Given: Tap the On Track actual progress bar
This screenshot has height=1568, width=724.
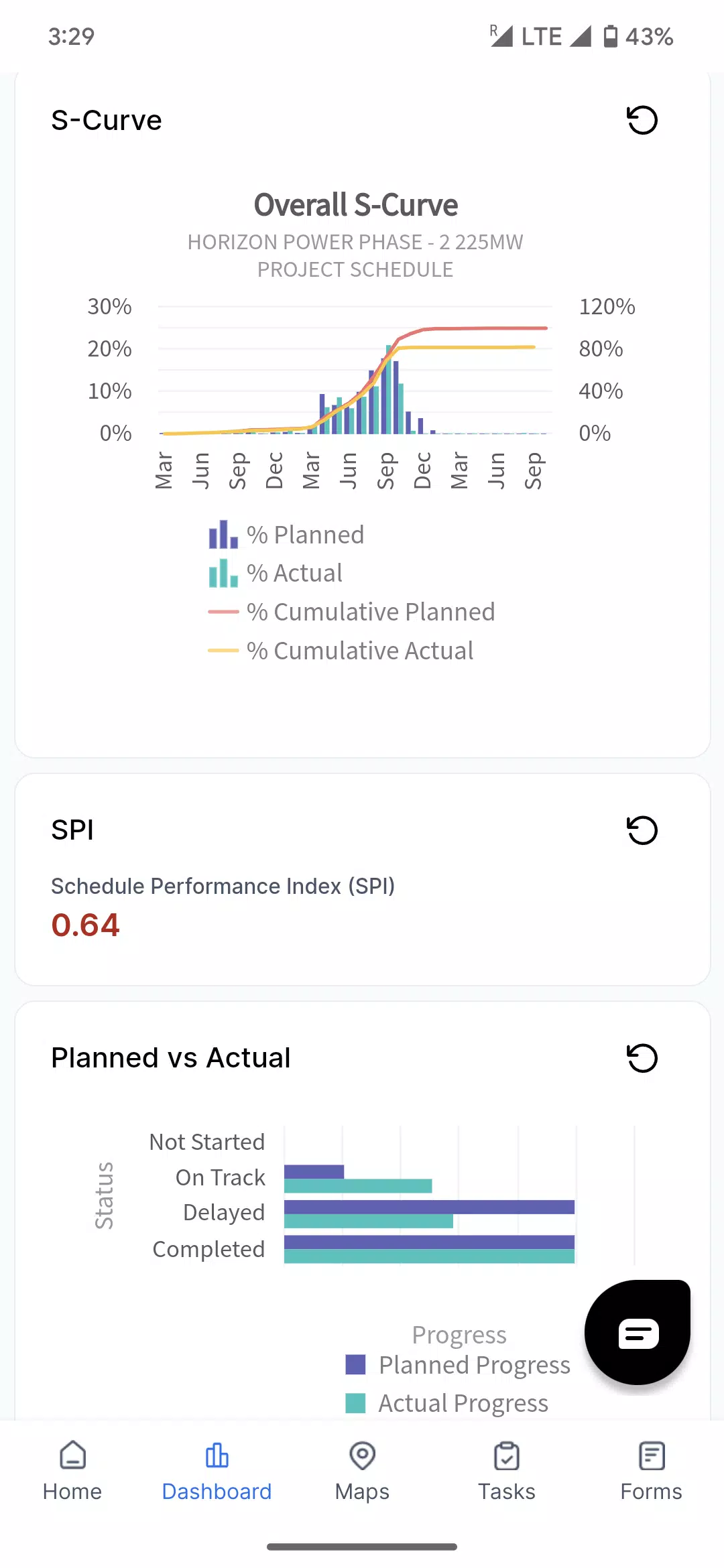Looking at the screenshot, I should [358, 1186].
